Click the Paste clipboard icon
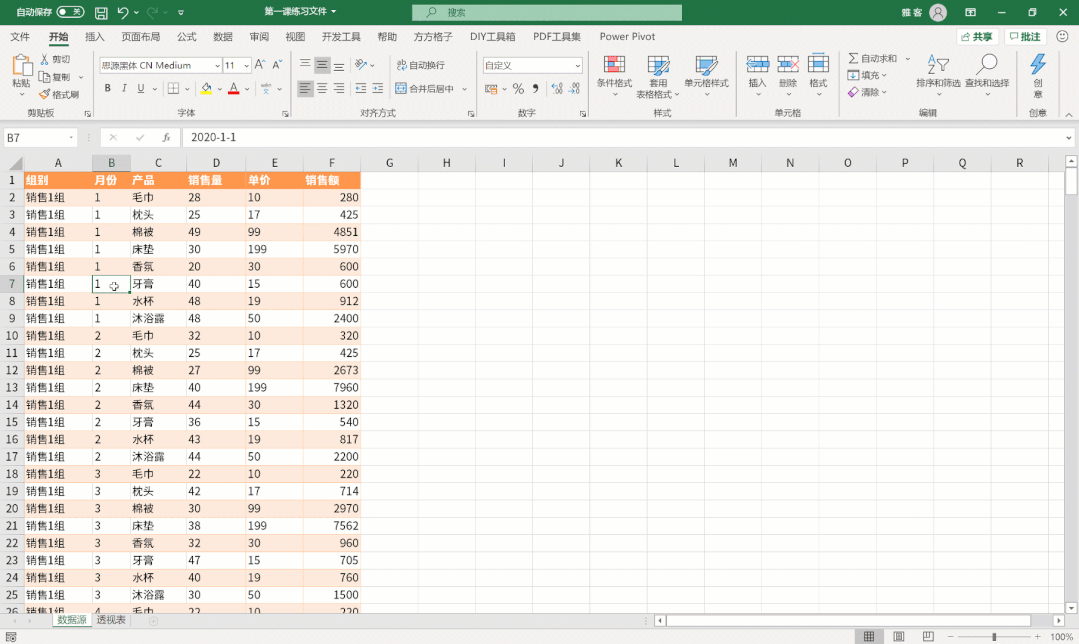The image size is (1079, 644). coord(21,65)
